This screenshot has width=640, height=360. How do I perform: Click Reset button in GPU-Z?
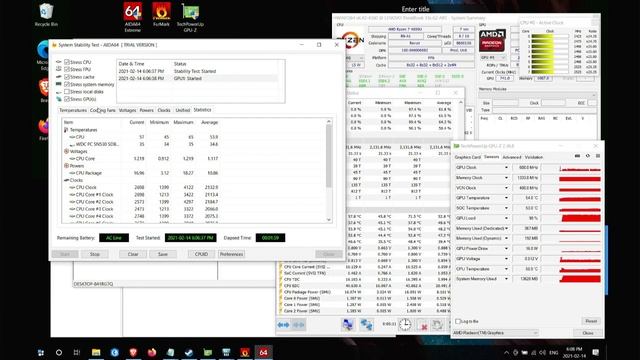tap(591, 321)
